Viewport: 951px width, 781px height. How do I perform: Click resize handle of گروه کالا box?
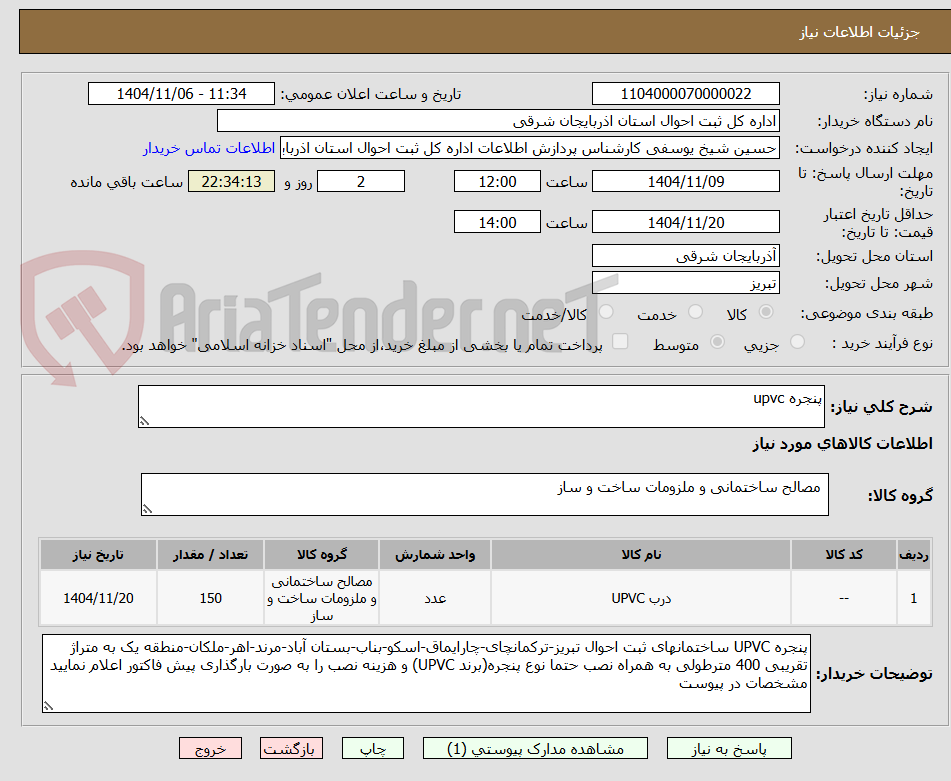click(147, 509)
